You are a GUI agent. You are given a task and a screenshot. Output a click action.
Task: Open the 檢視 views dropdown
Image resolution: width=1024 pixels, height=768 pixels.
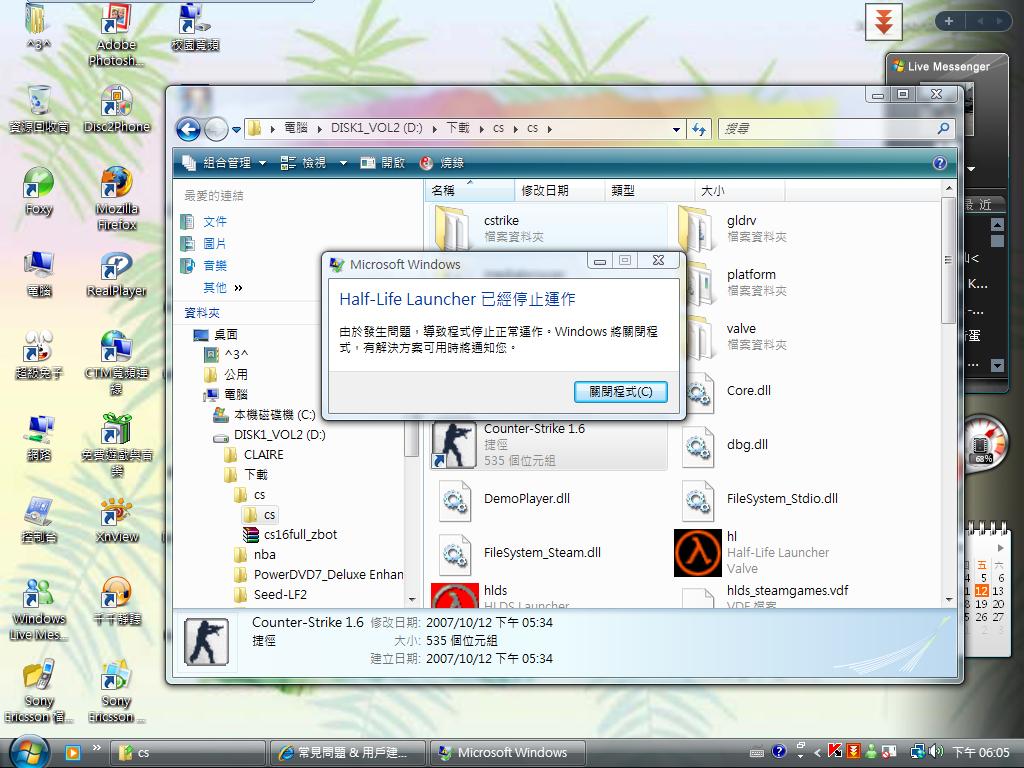(312, 162)
